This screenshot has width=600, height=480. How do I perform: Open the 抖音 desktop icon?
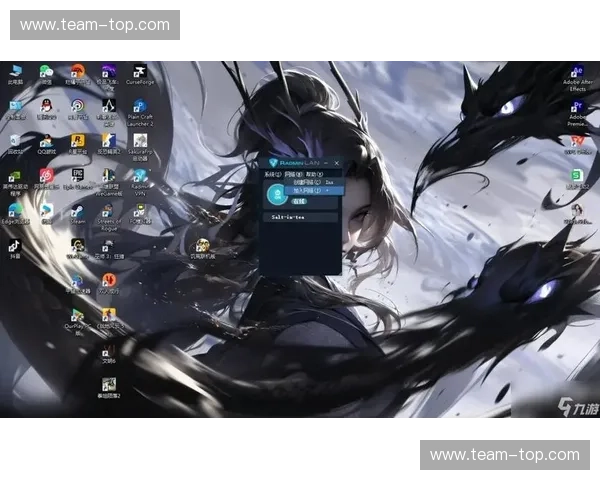pos(15,245)
